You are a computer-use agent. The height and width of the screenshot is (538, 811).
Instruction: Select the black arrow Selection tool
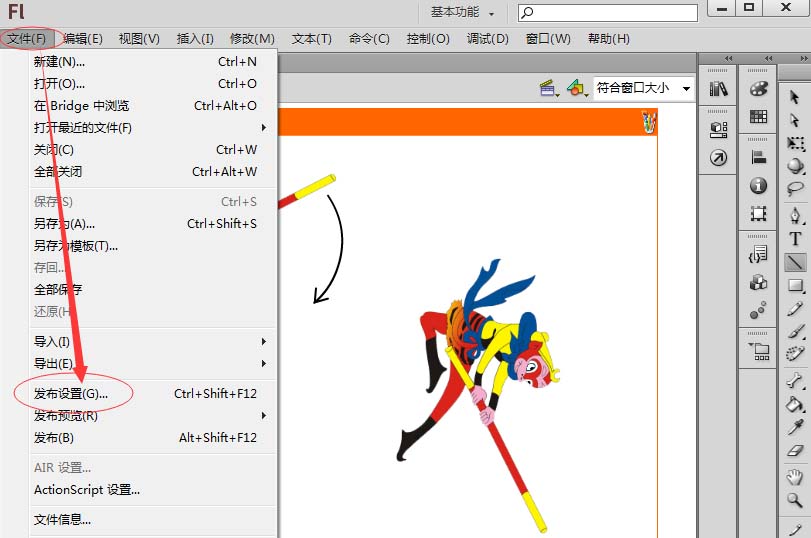point(794,97)
